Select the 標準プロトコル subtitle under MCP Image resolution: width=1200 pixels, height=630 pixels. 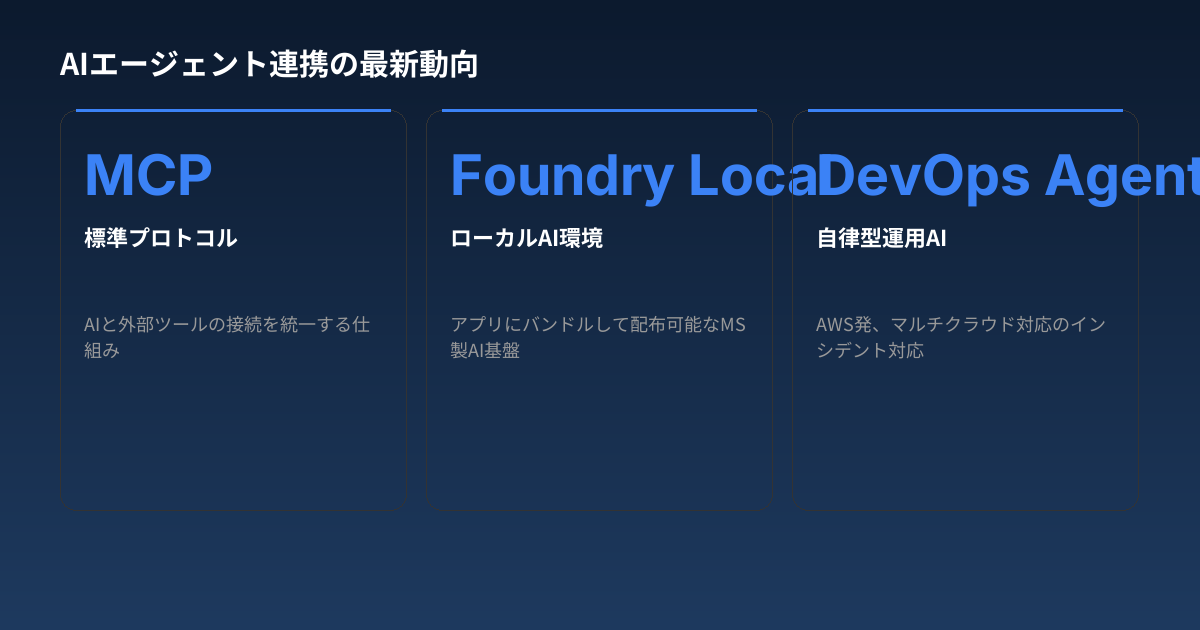pyautogui.click(x=160, y=238)
